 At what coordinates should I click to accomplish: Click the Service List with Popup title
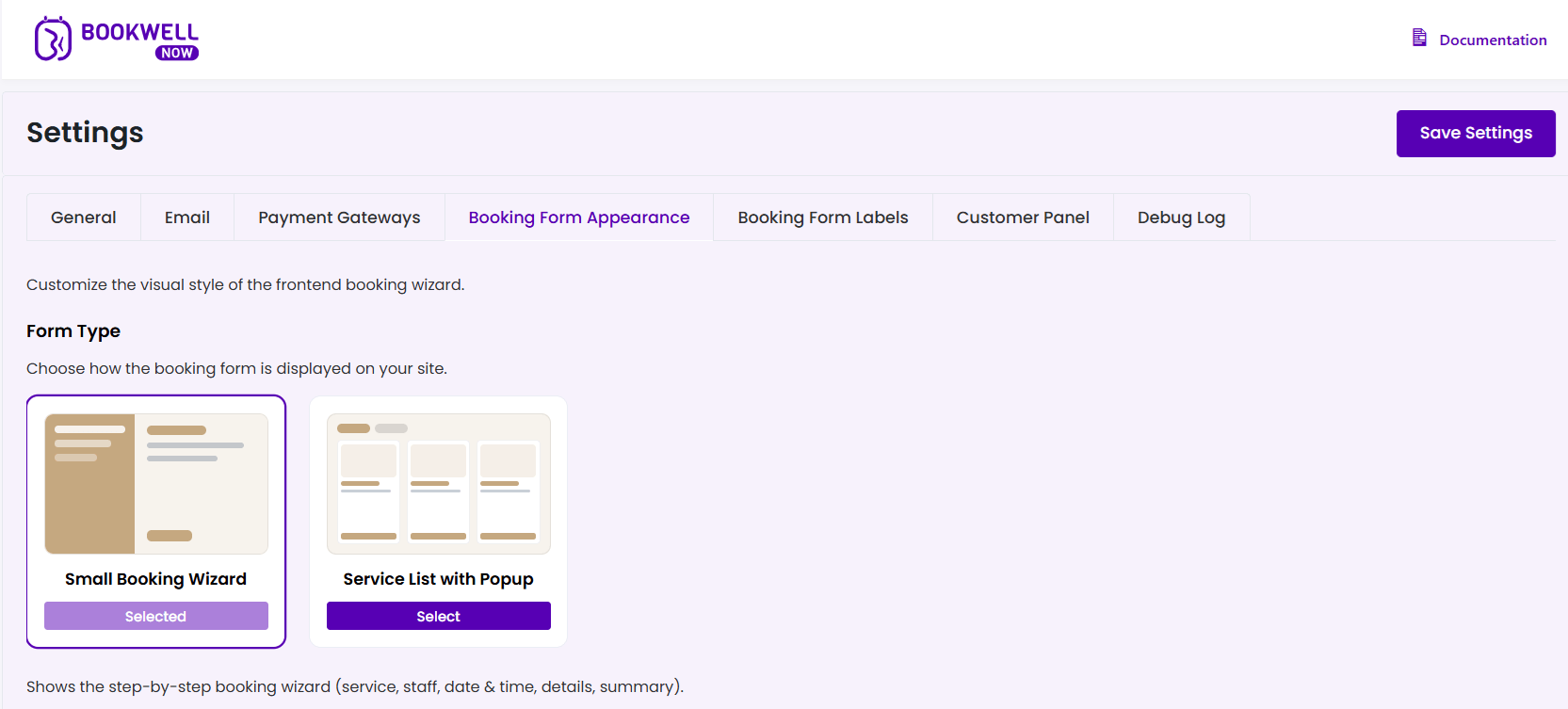439,579
